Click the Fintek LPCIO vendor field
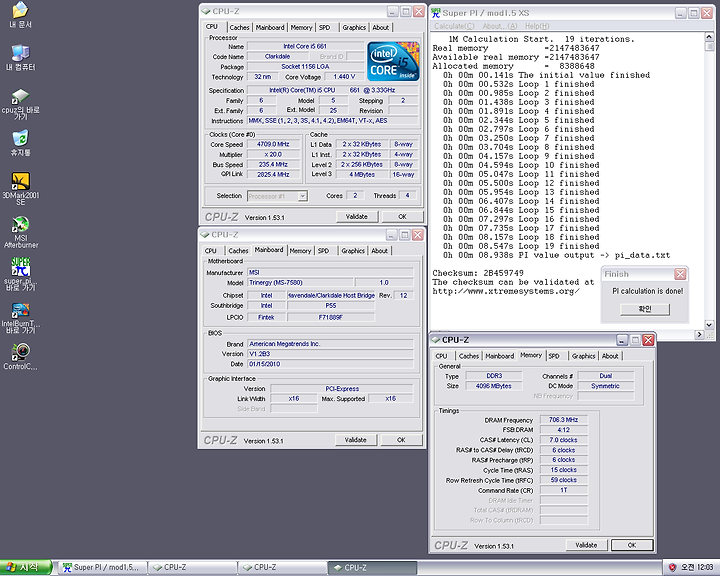The width and height of the screenshot is (720, 576). pos(266,317)
